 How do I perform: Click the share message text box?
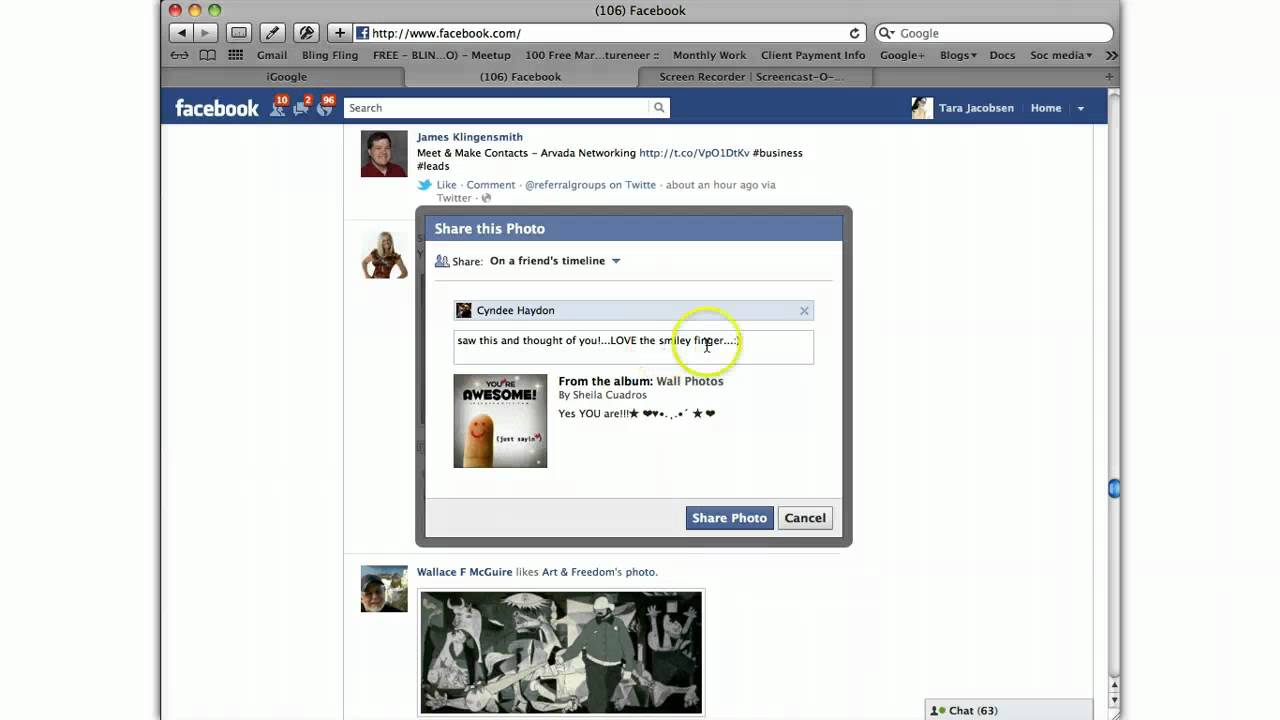pyautogui.click(x=633, y=347)
